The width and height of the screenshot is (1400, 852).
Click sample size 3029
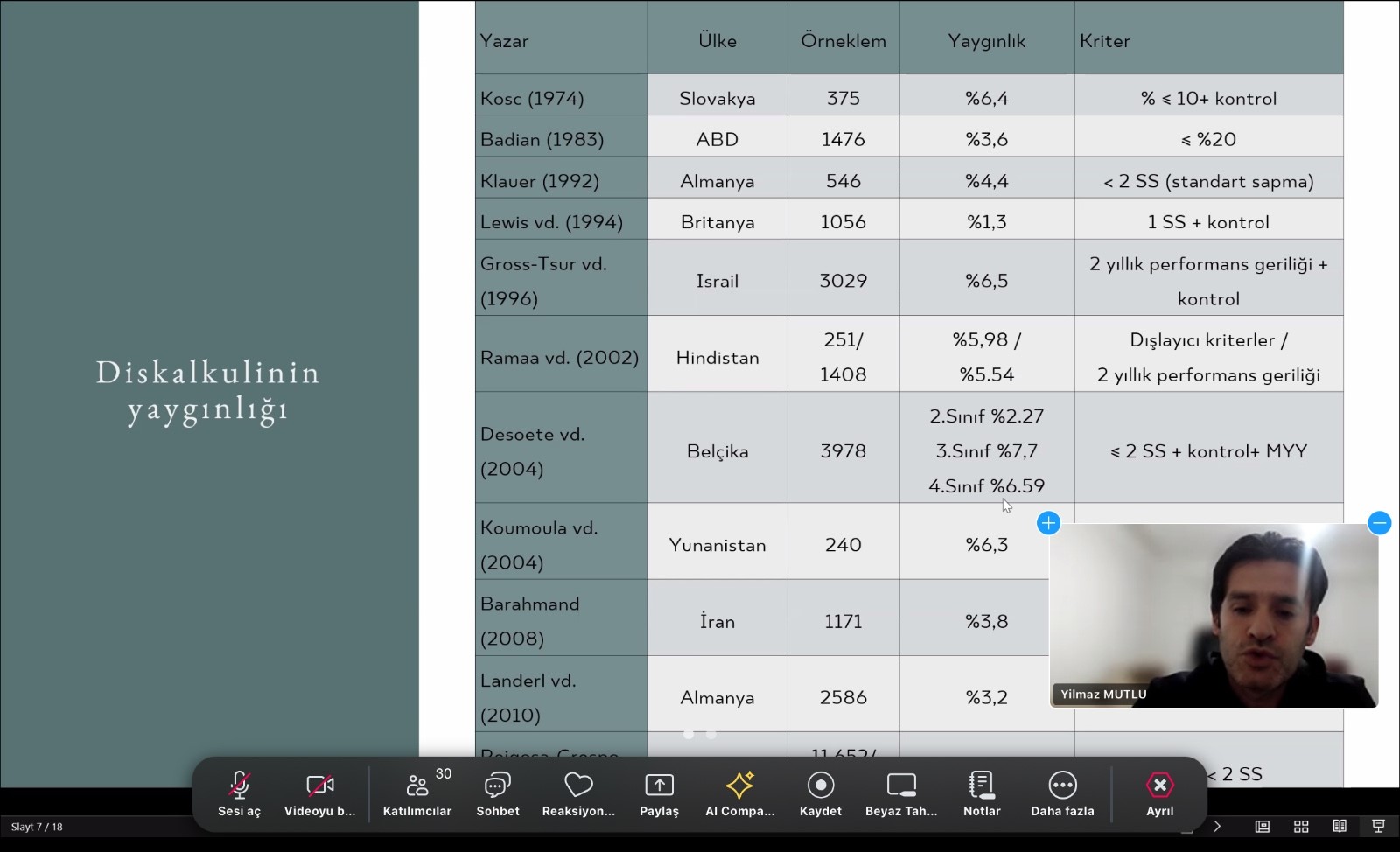coord(843,281)
